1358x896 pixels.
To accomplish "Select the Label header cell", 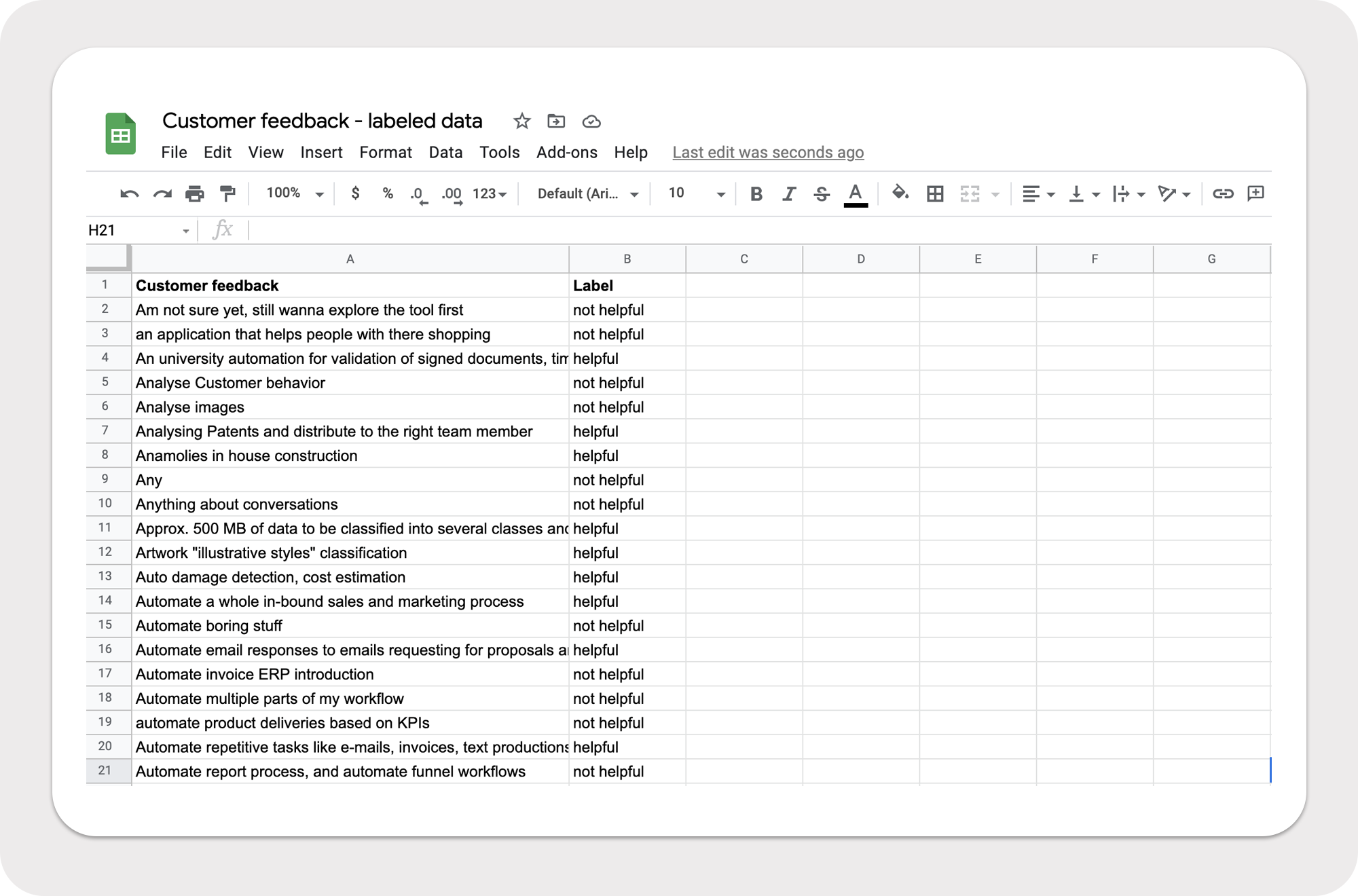I will [x=627, y=286].
